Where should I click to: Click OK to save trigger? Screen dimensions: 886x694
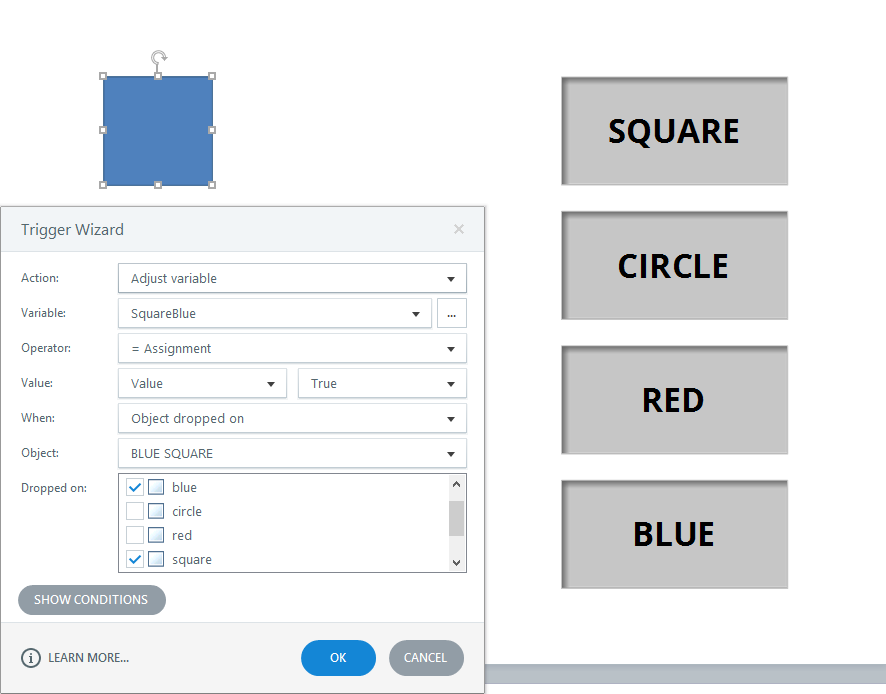(x=338, y=658)
